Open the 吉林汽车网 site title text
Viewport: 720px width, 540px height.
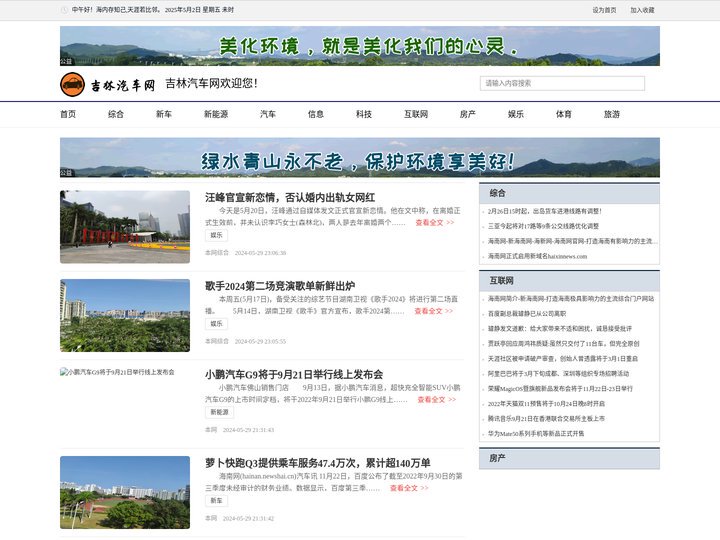tap(123, 85)
